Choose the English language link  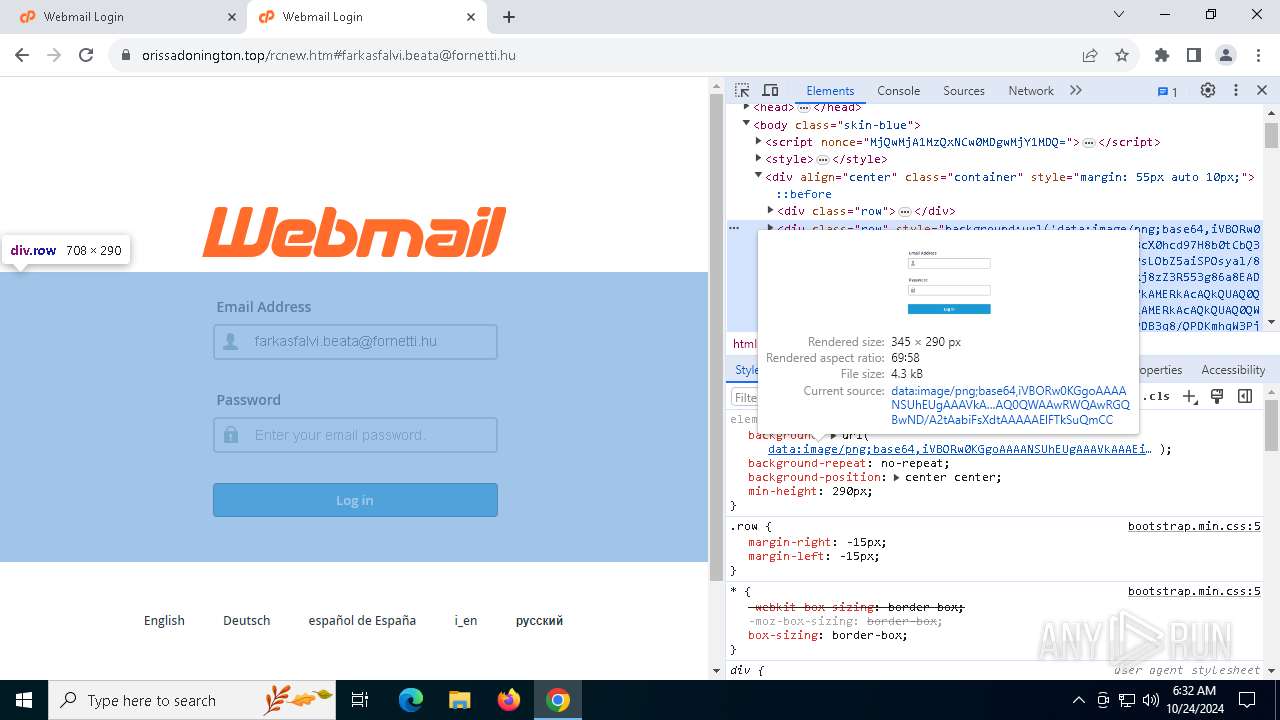pos(164,620)
